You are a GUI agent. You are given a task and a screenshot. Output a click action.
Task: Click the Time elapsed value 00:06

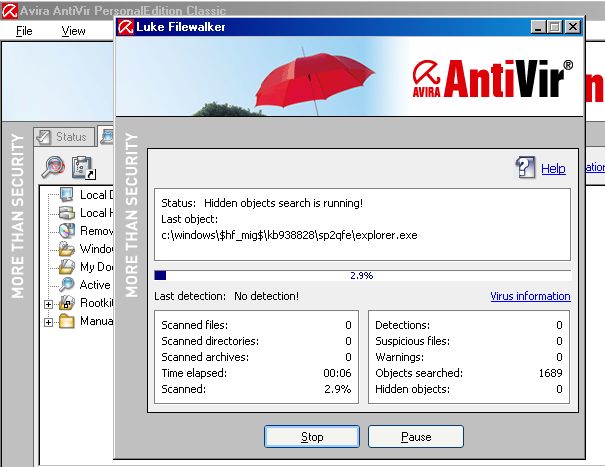point(337,373)
